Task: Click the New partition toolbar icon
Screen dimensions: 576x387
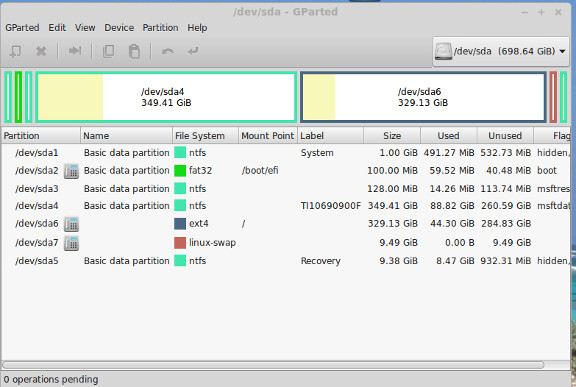Action: coord(15,51)
